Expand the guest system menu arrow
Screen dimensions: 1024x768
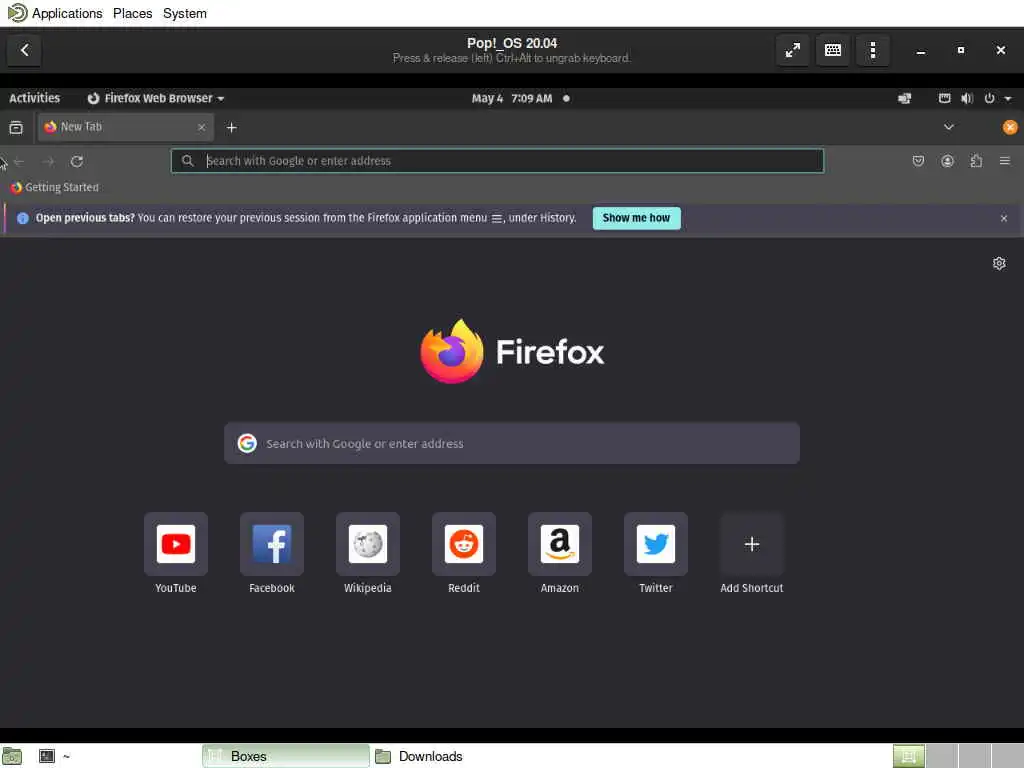tap(1008, 99)
